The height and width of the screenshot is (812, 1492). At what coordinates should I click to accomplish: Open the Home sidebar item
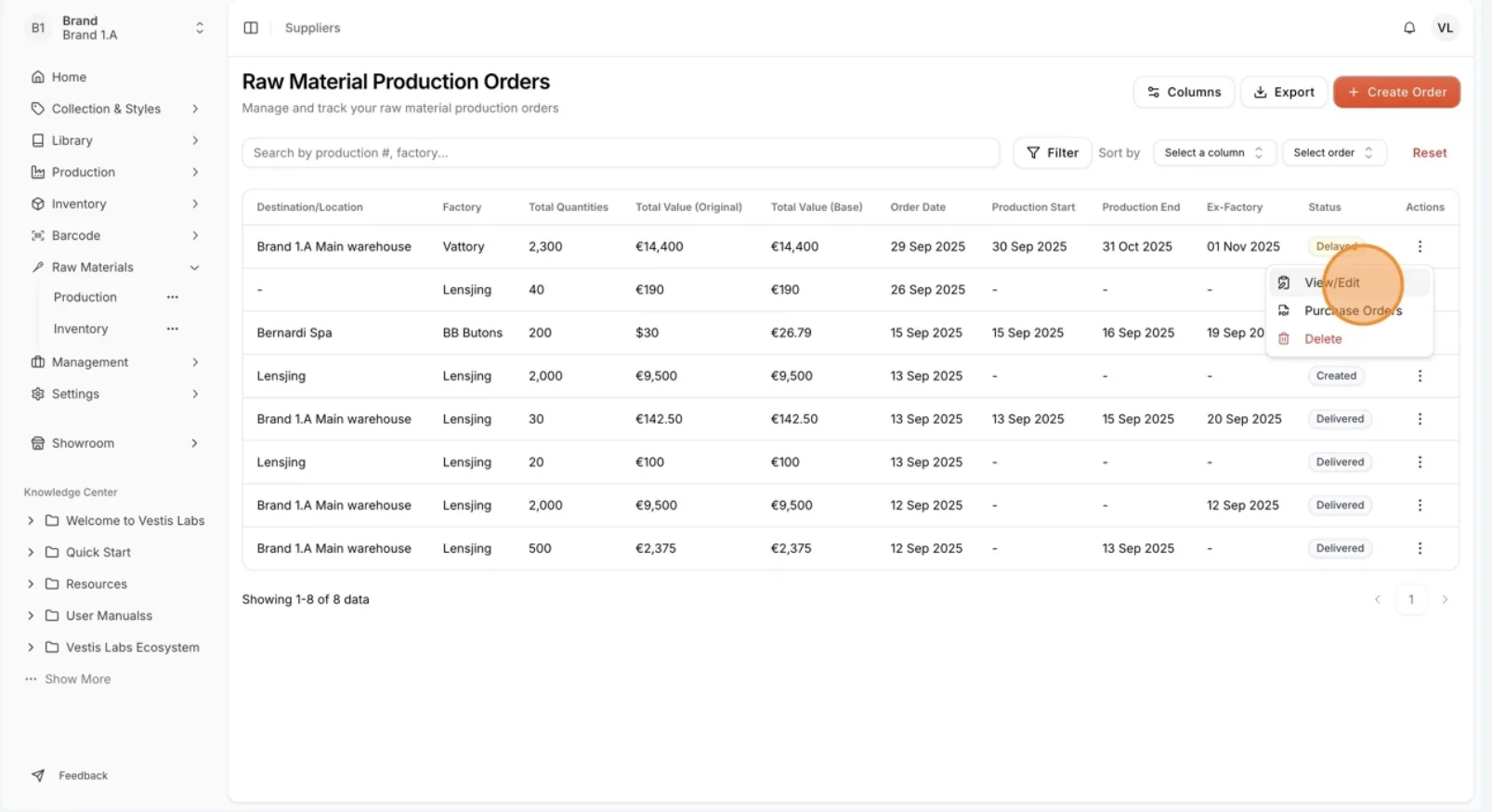[x=69, y=77]
